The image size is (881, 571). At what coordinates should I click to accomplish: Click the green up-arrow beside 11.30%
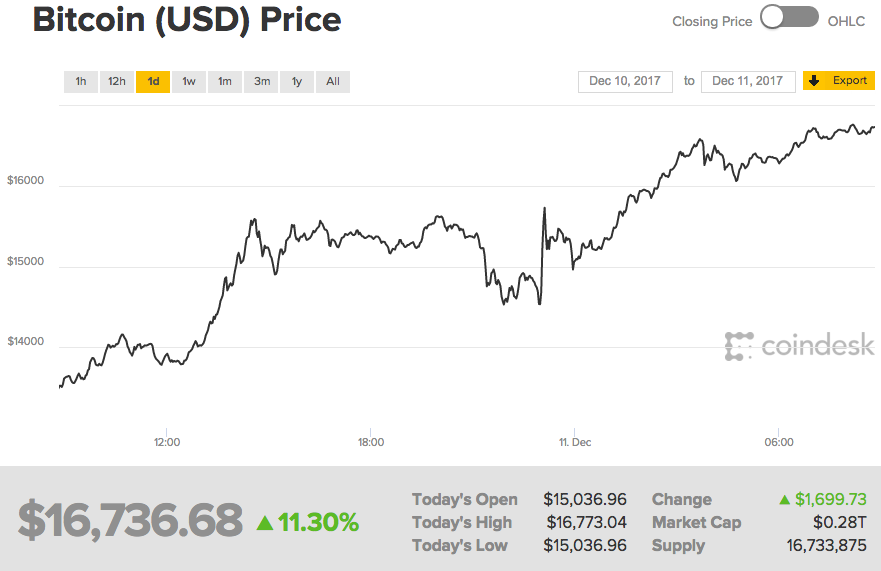point(264,521)
